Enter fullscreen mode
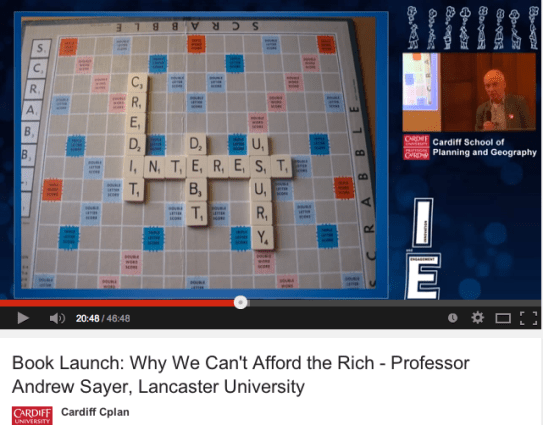This screenshot has width=543, height=425. [528, 318]
